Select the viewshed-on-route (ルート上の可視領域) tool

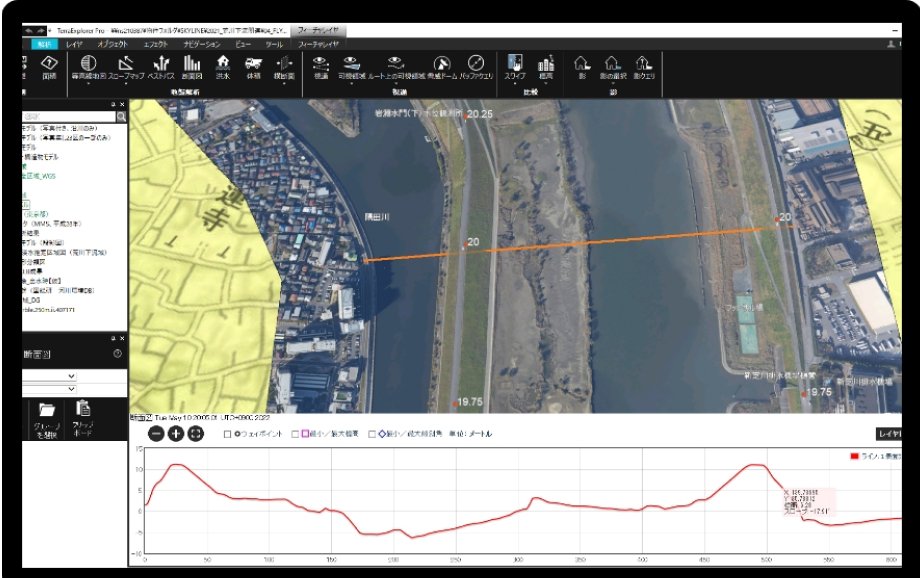(x=396, y=67)
